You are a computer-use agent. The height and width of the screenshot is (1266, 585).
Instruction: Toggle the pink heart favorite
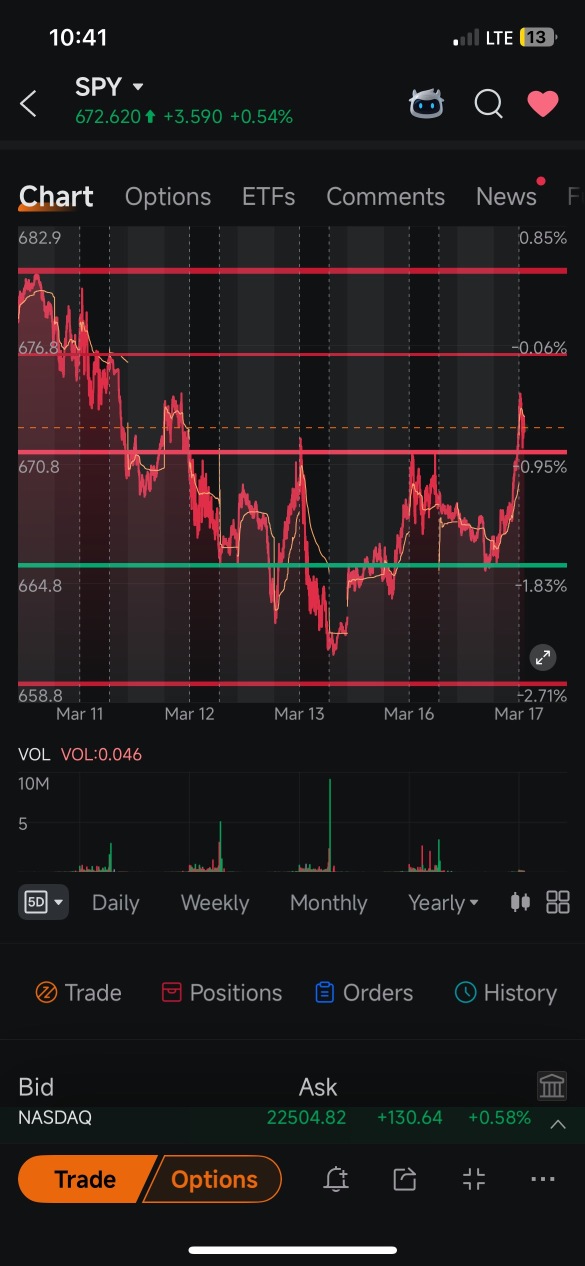(x=543, y=103)
